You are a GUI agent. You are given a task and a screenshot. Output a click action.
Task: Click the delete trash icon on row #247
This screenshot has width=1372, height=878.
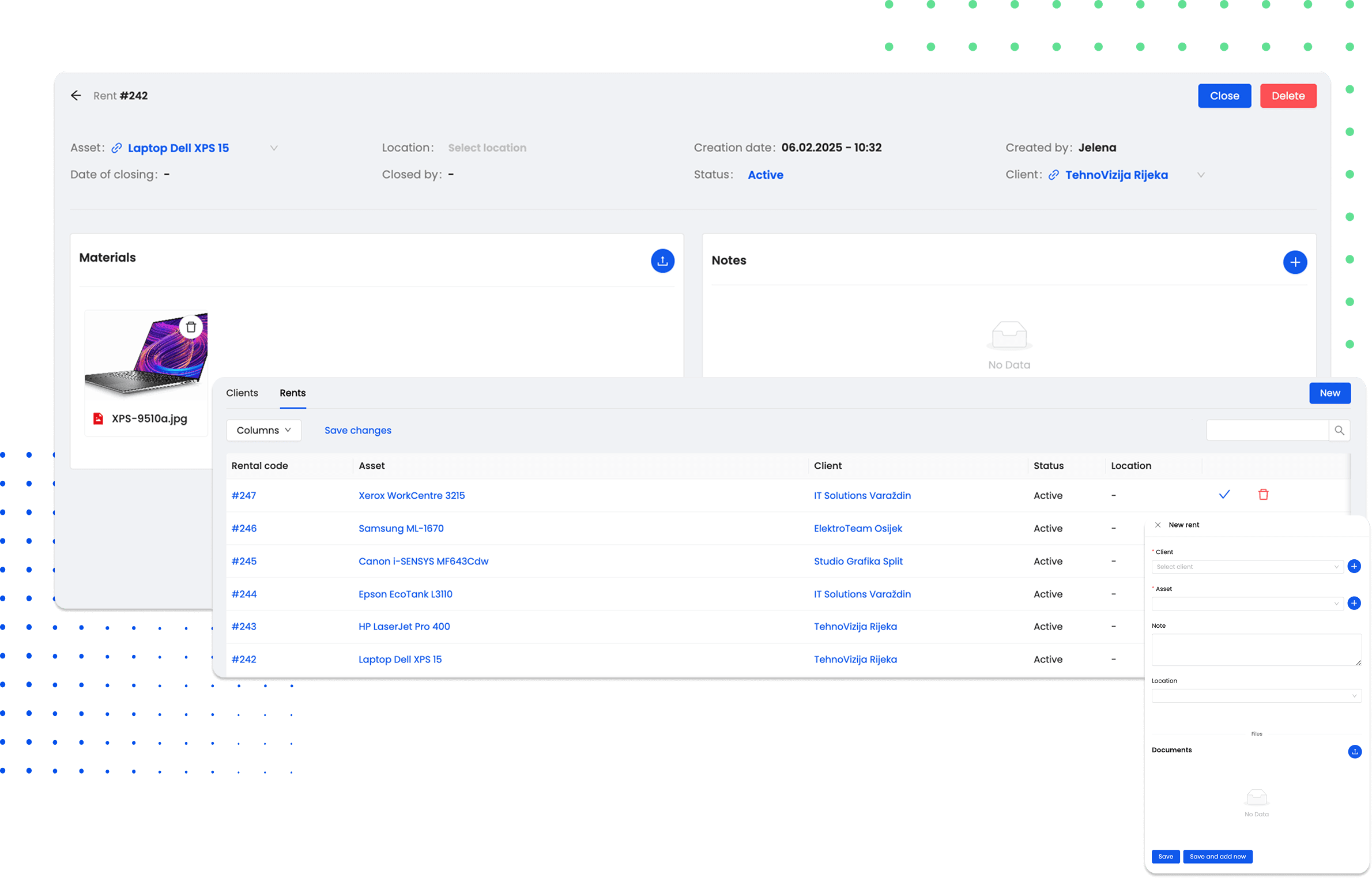coord(1263,494)
